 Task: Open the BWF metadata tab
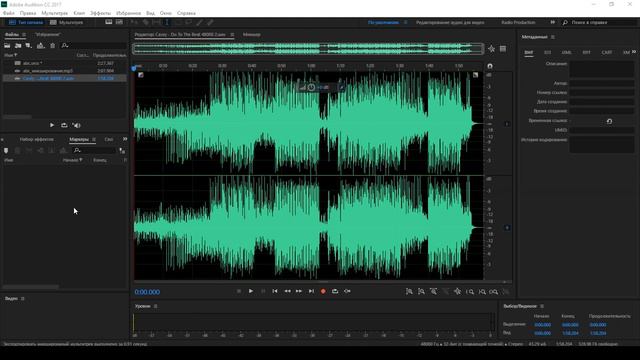529,53
